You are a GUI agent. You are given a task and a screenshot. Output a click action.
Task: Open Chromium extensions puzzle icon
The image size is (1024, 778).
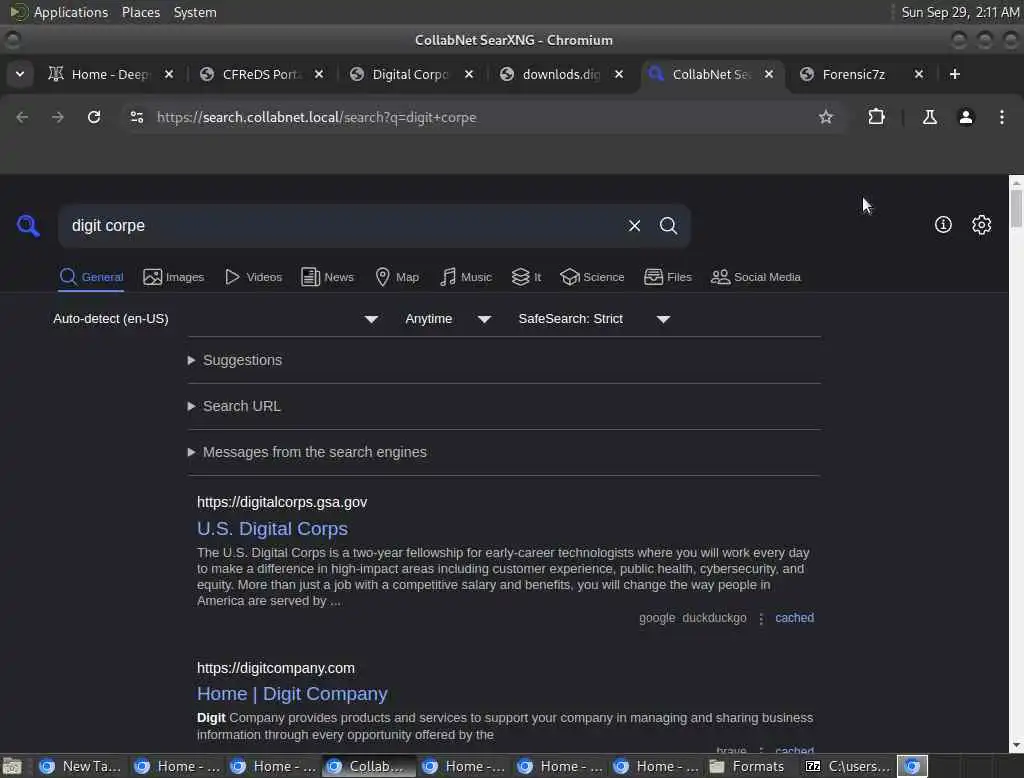click(x=876, y=117)
